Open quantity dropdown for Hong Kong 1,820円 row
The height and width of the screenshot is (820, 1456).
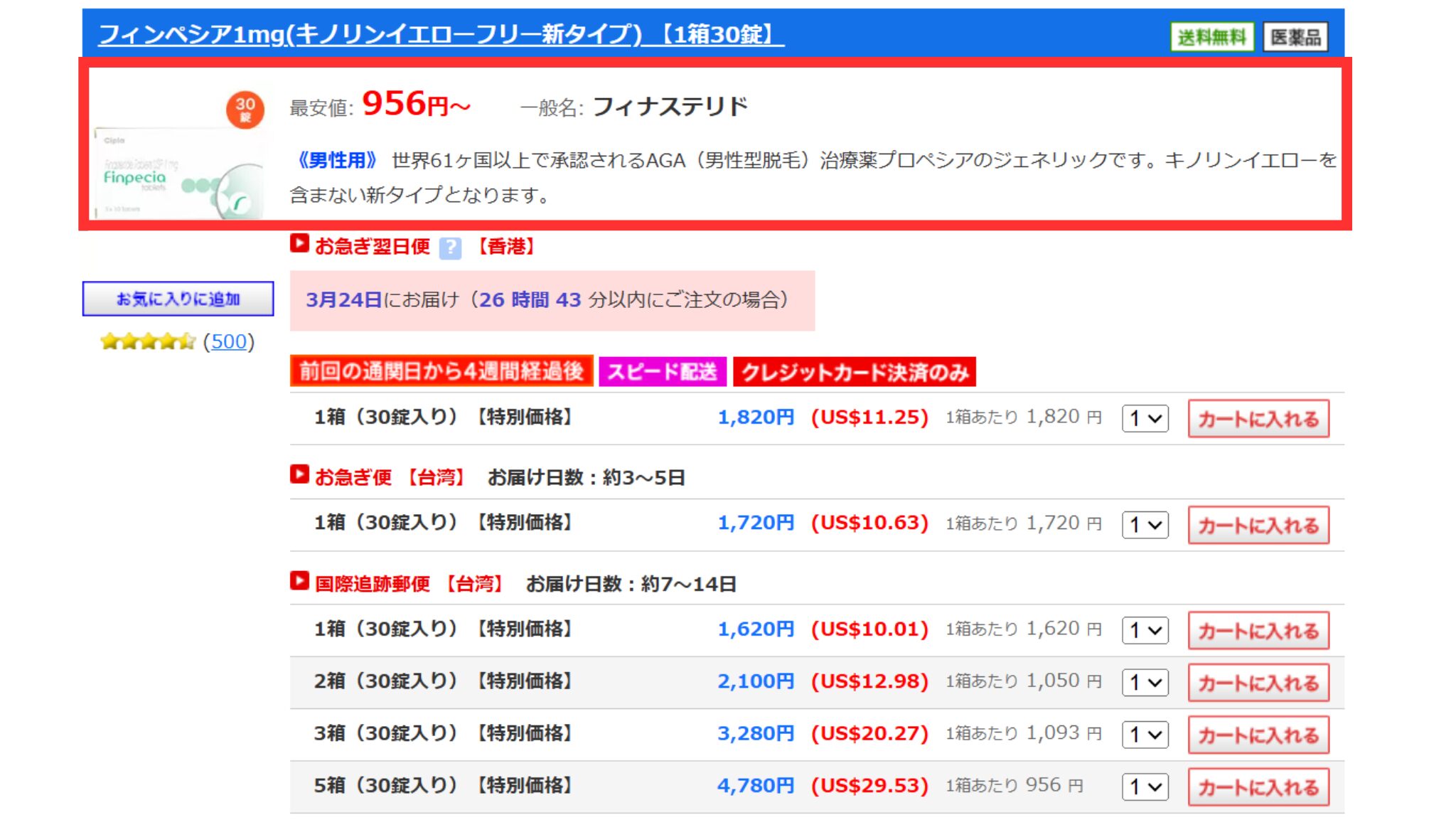(1145, 418)
